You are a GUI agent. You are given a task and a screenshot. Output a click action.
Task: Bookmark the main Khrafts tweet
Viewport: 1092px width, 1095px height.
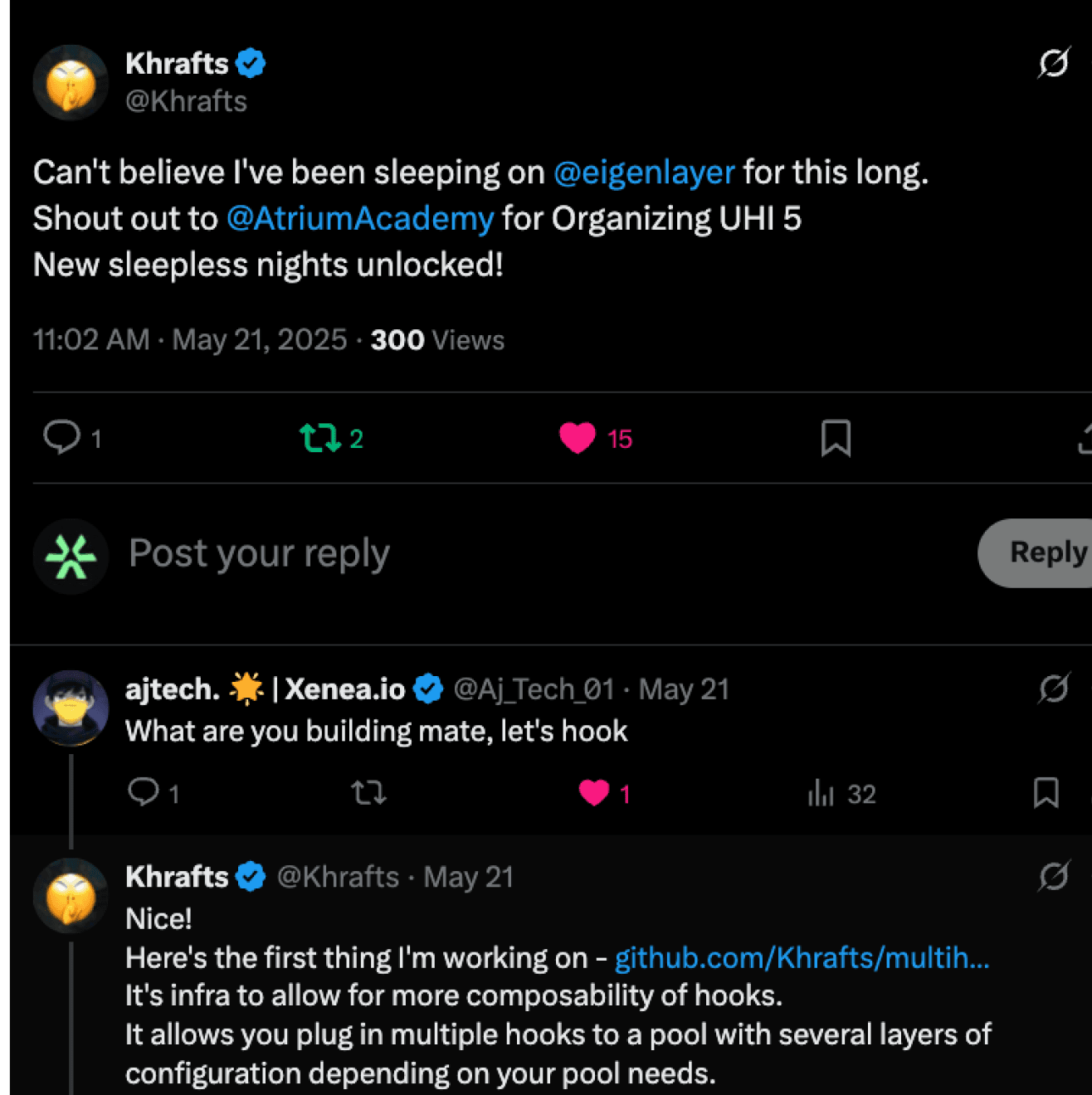point(836,438)
